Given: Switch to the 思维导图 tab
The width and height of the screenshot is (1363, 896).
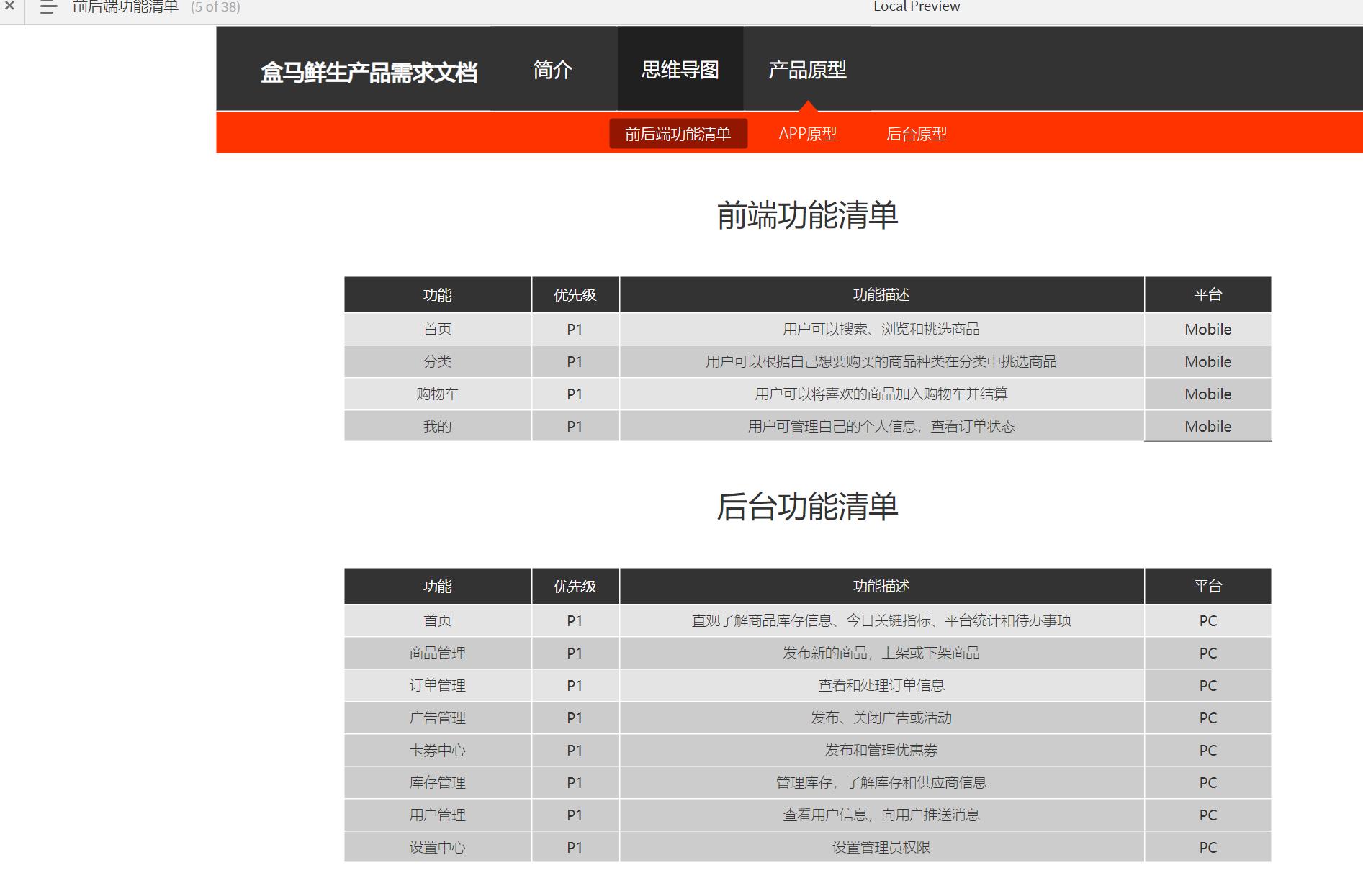Looking at the screenshot, I should (x=680, y=70).
